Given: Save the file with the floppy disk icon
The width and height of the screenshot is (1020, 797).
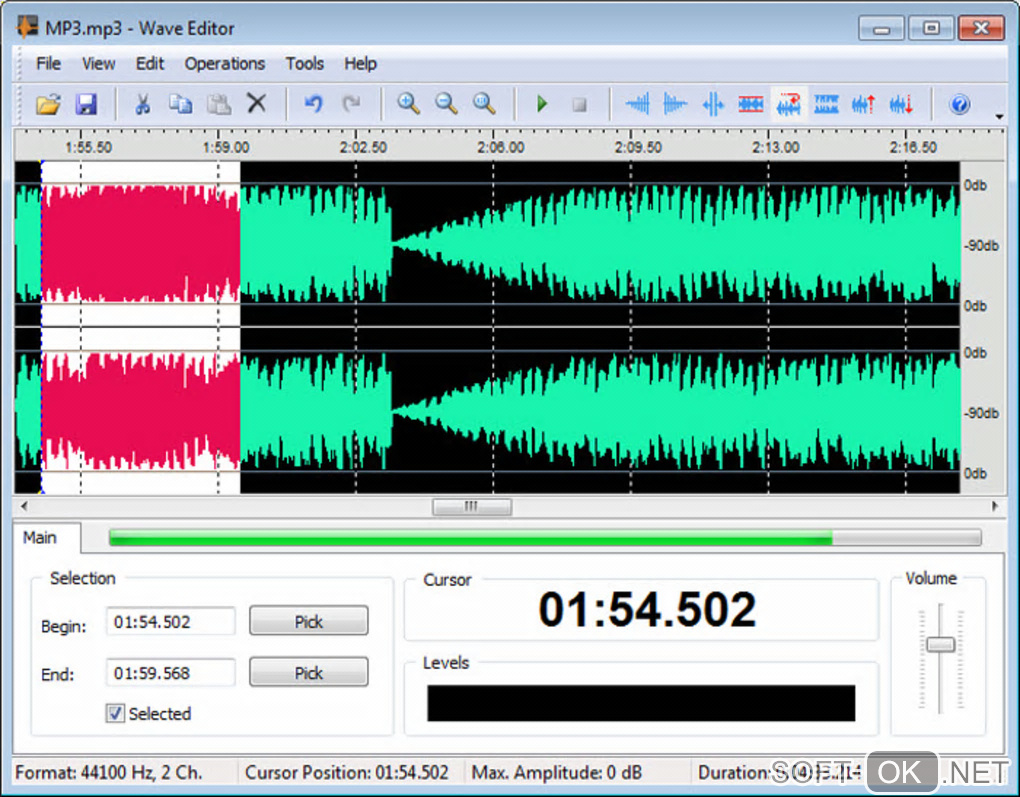Looking at the screenshot, I should pyautogui.click(x=86, y=104).
